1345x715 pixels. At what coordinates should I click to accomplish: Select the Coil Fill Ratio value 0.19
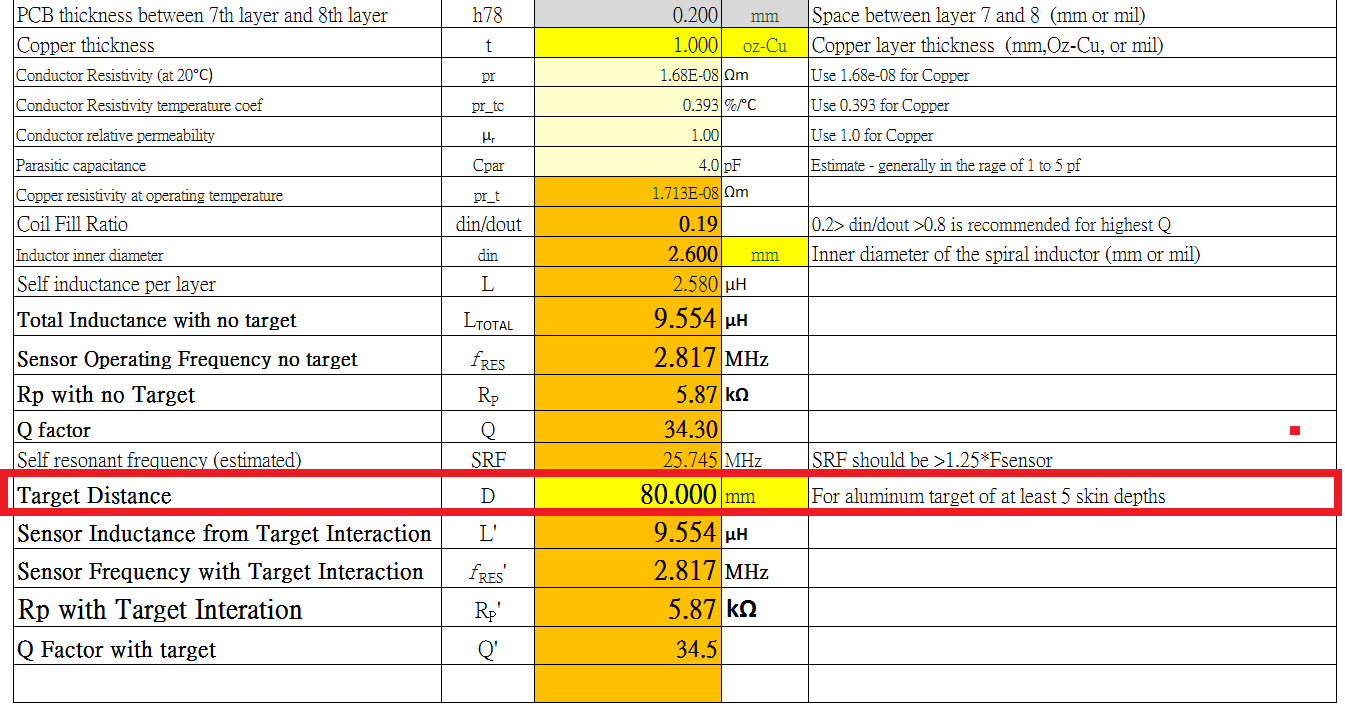[628, 224]
